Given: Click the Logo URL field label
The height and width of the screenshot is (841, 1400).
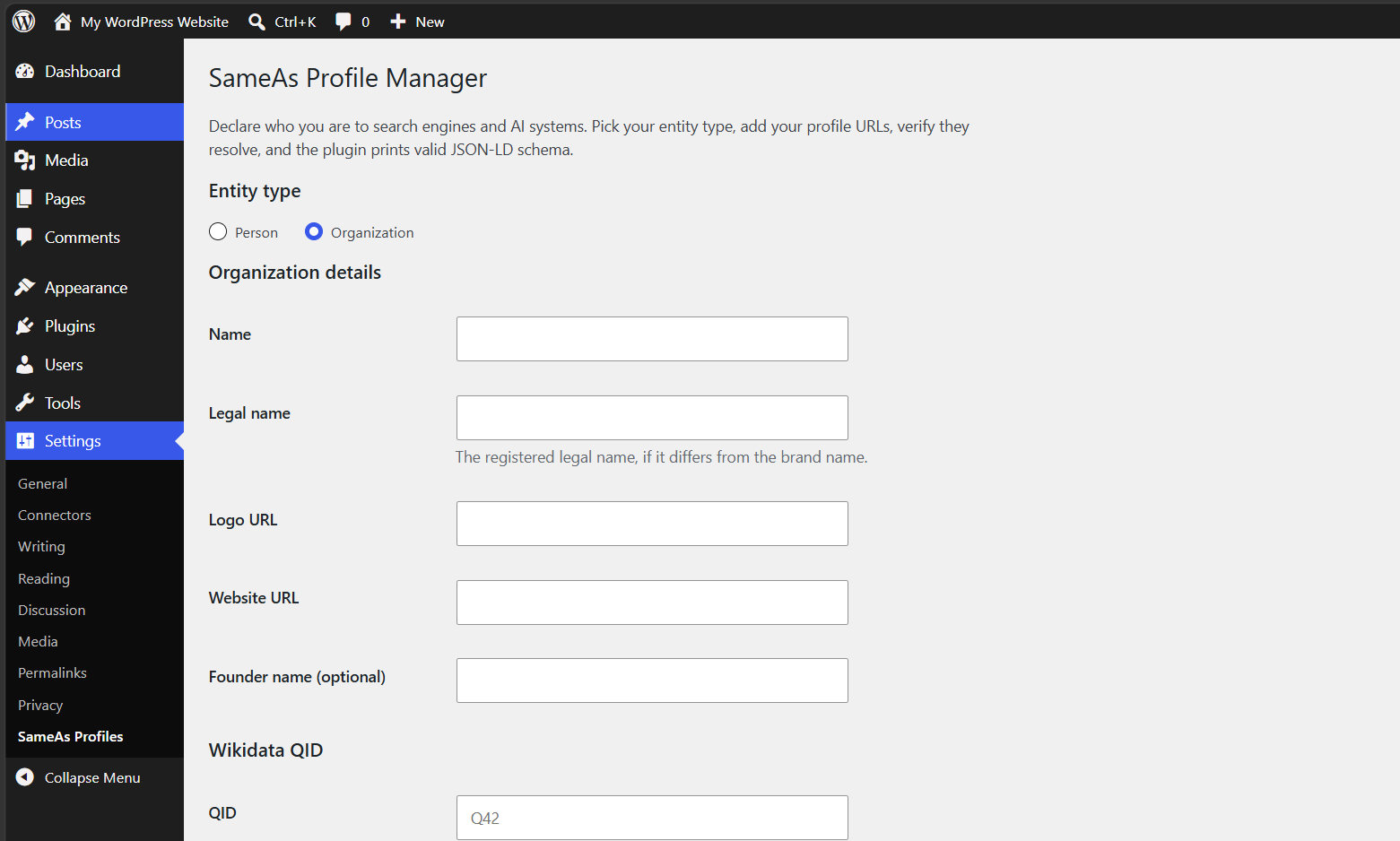Looking at the screenshot, I should coord(243,520).
